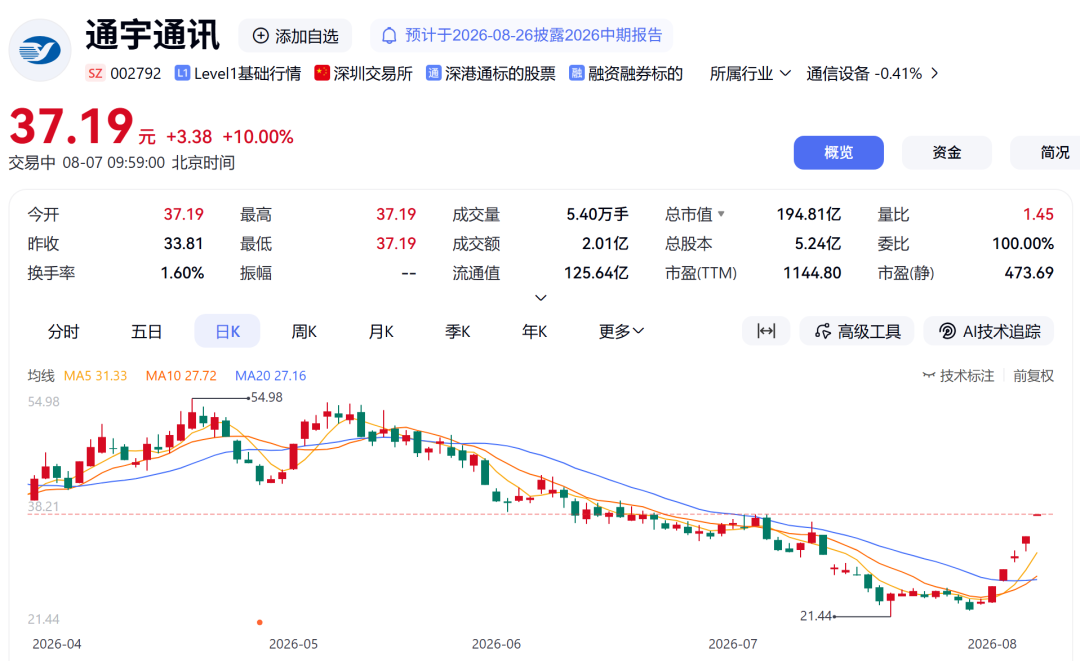Switch to the 资金 tab

[946, 153]
